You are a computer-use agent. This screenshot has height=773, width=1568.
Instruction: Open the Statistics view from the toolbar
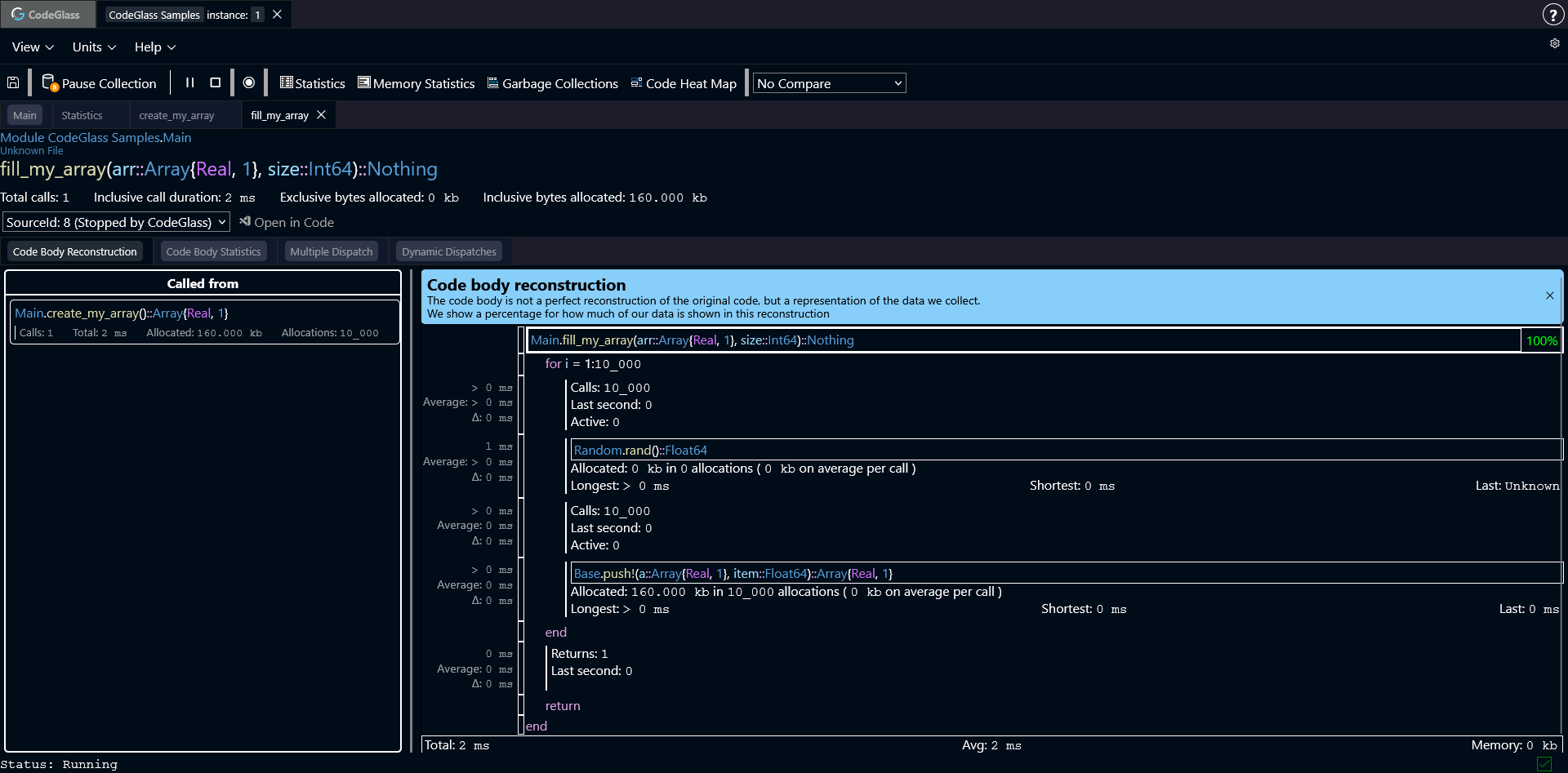click(x=311, y=82)
